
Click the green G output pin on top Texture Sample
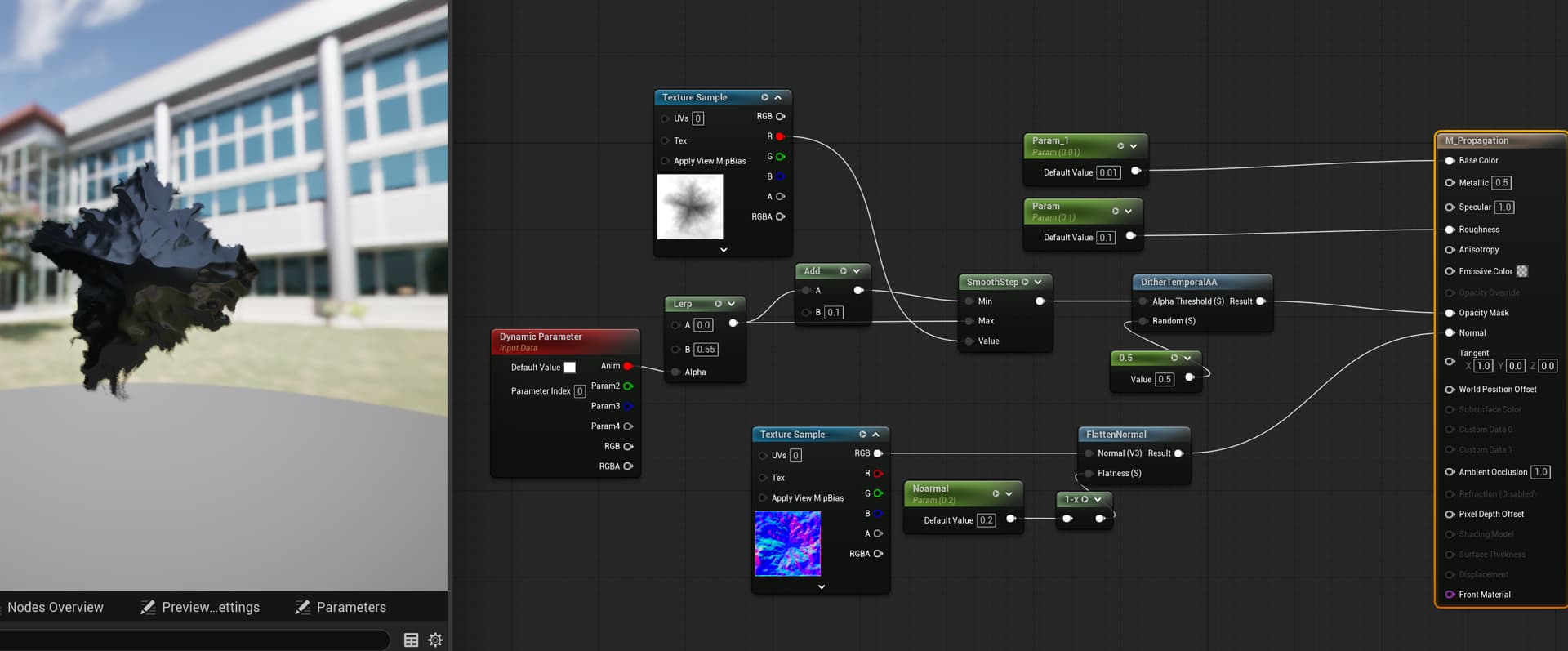pos(780,157)
